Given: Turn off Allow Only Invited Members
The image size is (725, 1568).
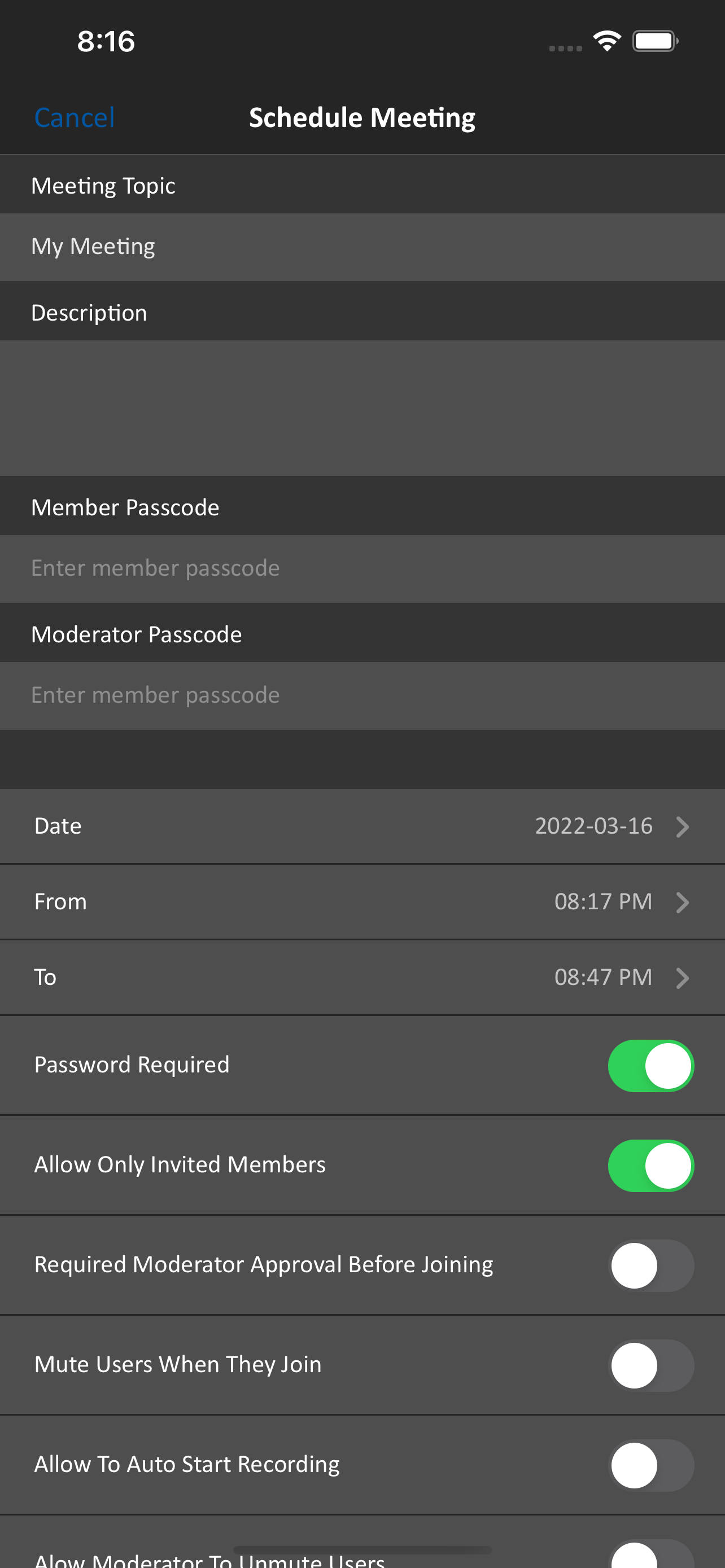Looking at the screenshot, I should (x=650, y=1166).
